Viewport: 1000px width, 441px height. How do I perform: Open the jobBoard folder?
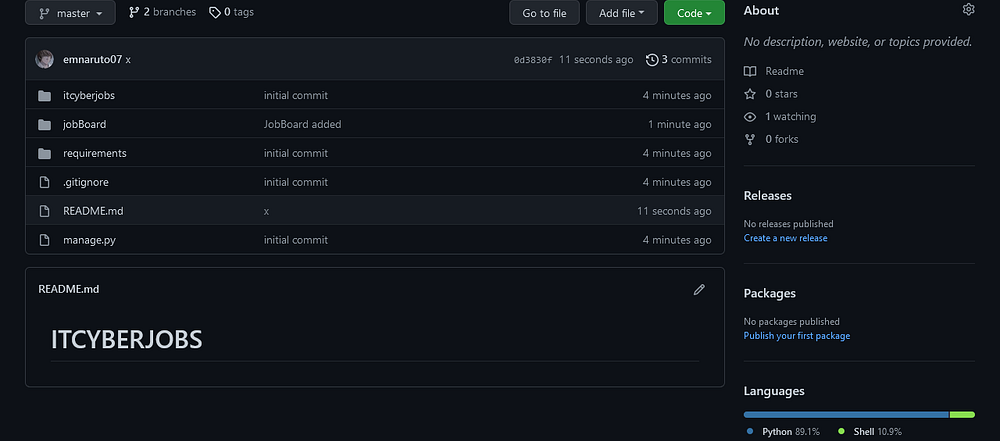click(84, 125)
